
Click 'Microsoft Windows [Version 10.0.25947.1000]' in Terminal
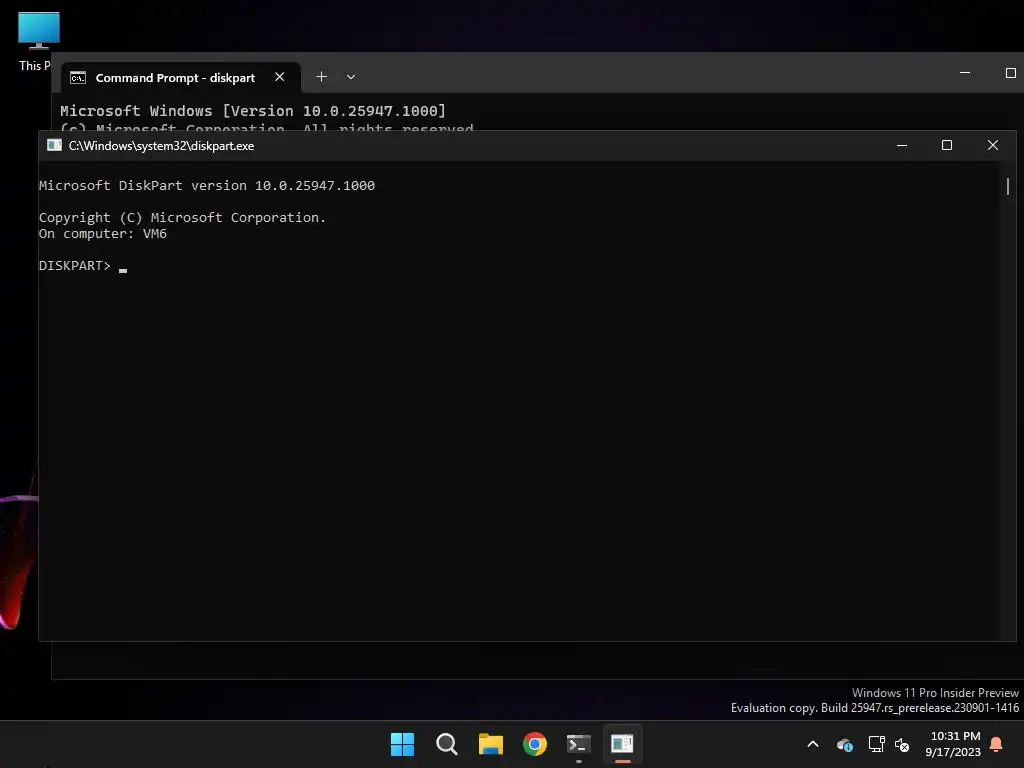pyautogui.click(x=253, y=111)
